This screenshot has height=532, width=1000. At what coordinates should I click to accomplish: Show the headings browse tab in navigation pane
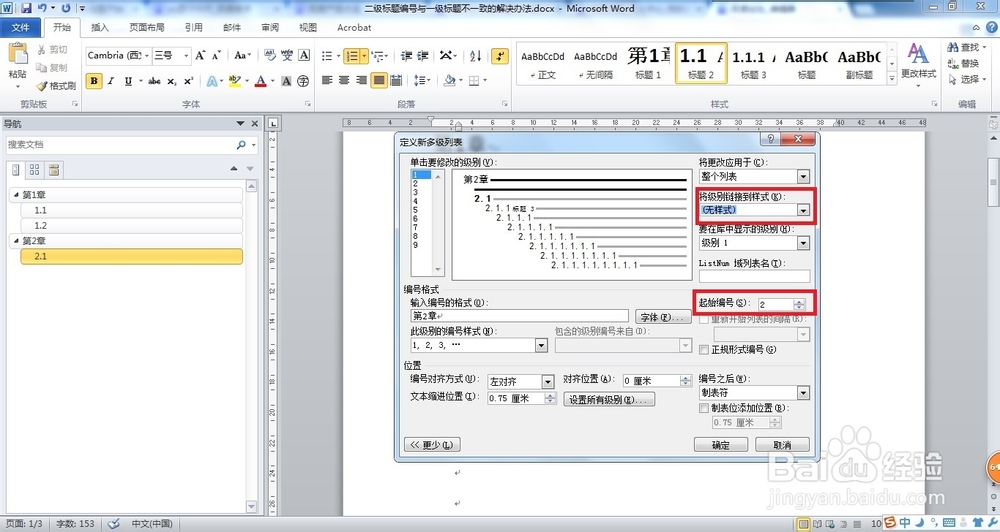pyautogui.click(x=16, y=170)
